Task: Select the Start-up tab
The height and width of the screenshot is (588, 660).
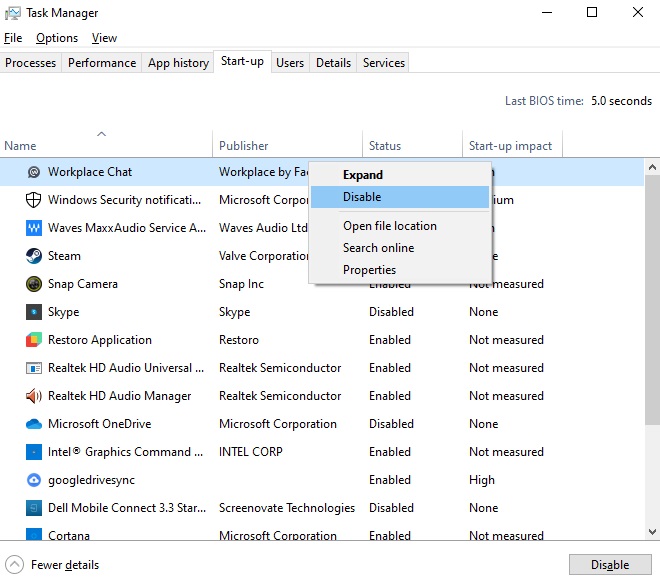Action: (242, 61)
